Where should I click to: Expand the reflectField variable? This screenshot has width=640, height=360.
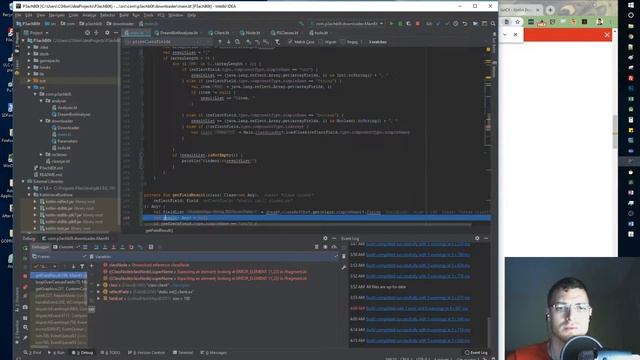(98, 292)
